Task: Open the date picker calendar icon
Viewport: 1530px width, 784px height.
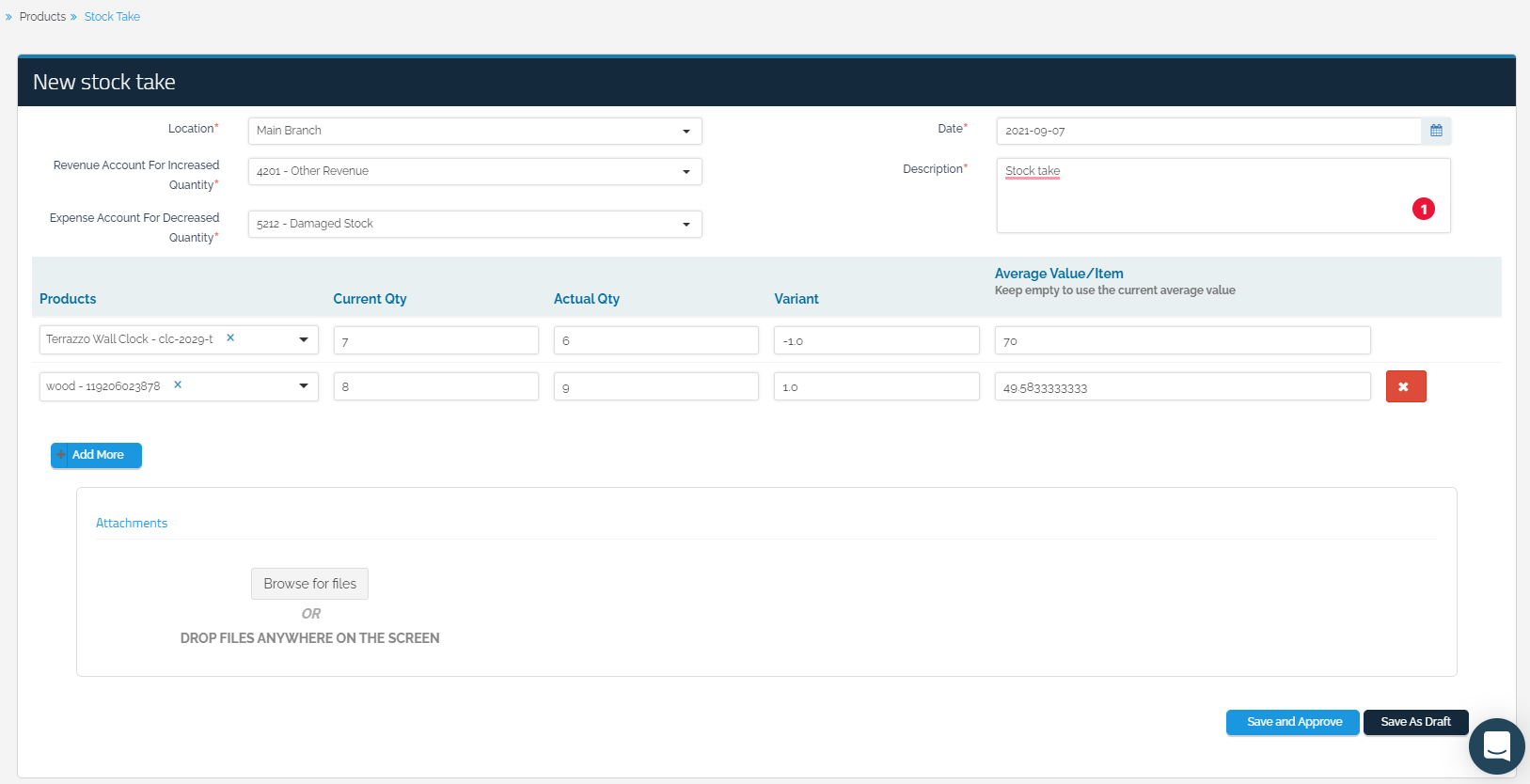Action: point(1435,131)
